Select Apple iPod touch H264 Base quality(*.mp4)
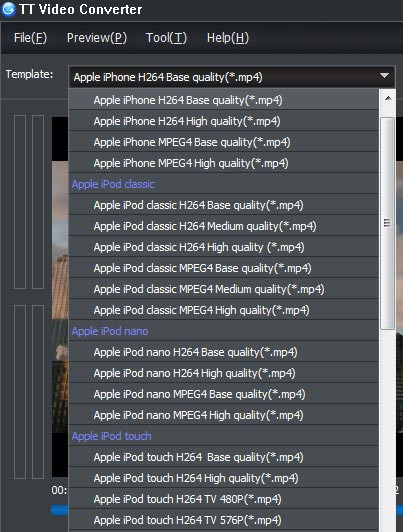 tap(224, 457)
